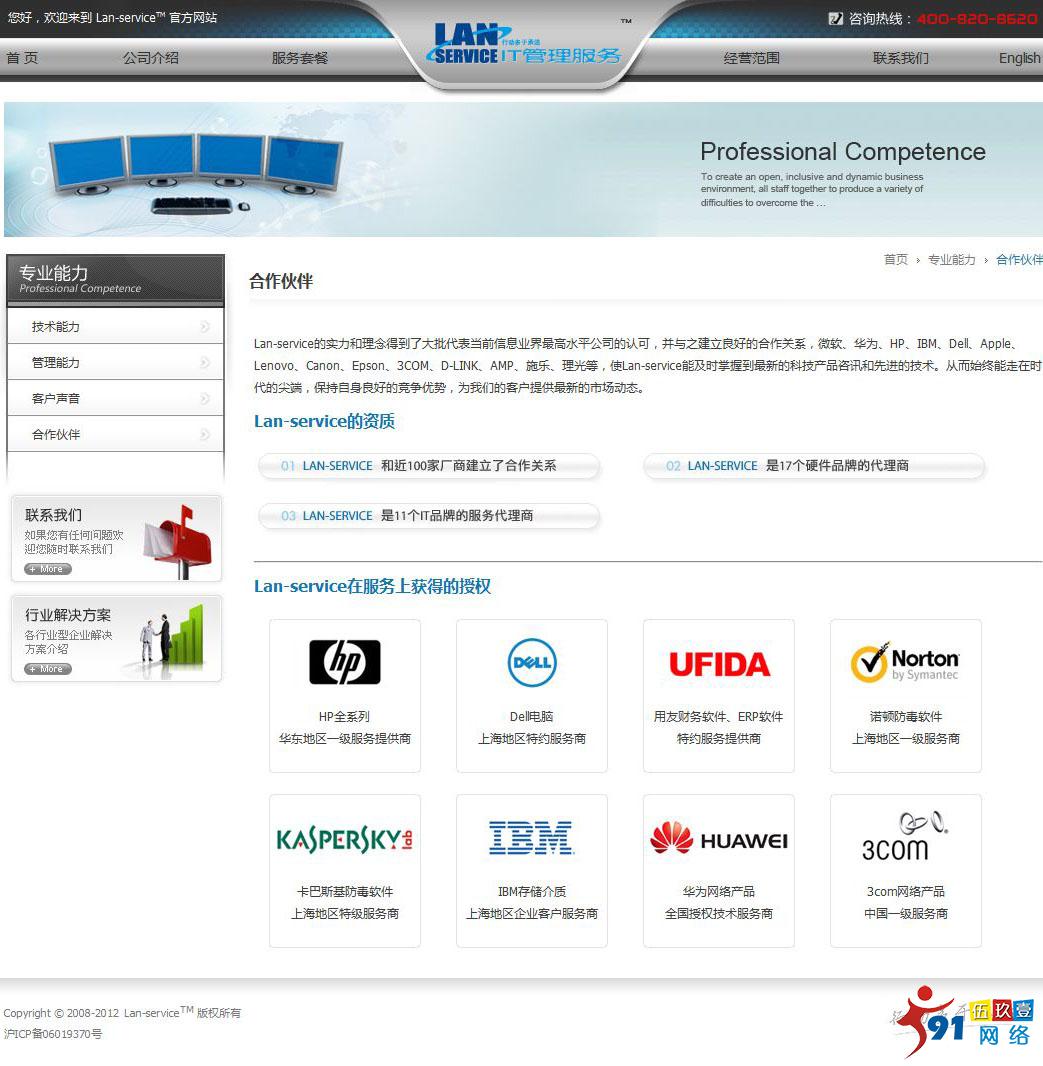Select the UFIDA logo
Viewport: 1043px width, 1066px height.
[x=718, y=664]
